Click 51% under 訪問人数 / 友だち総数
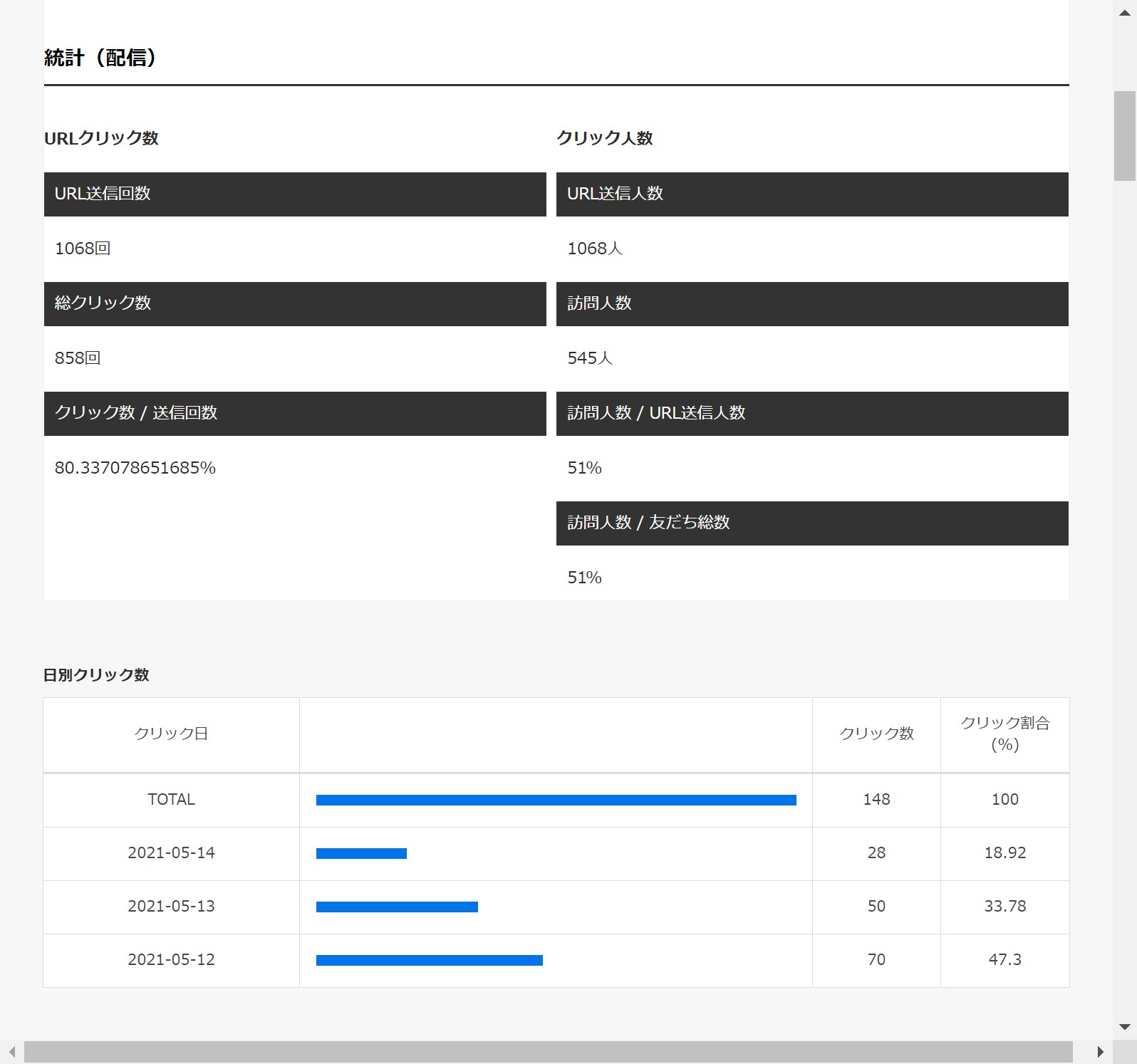The image size is (1137, 1064). pos(584,578)
